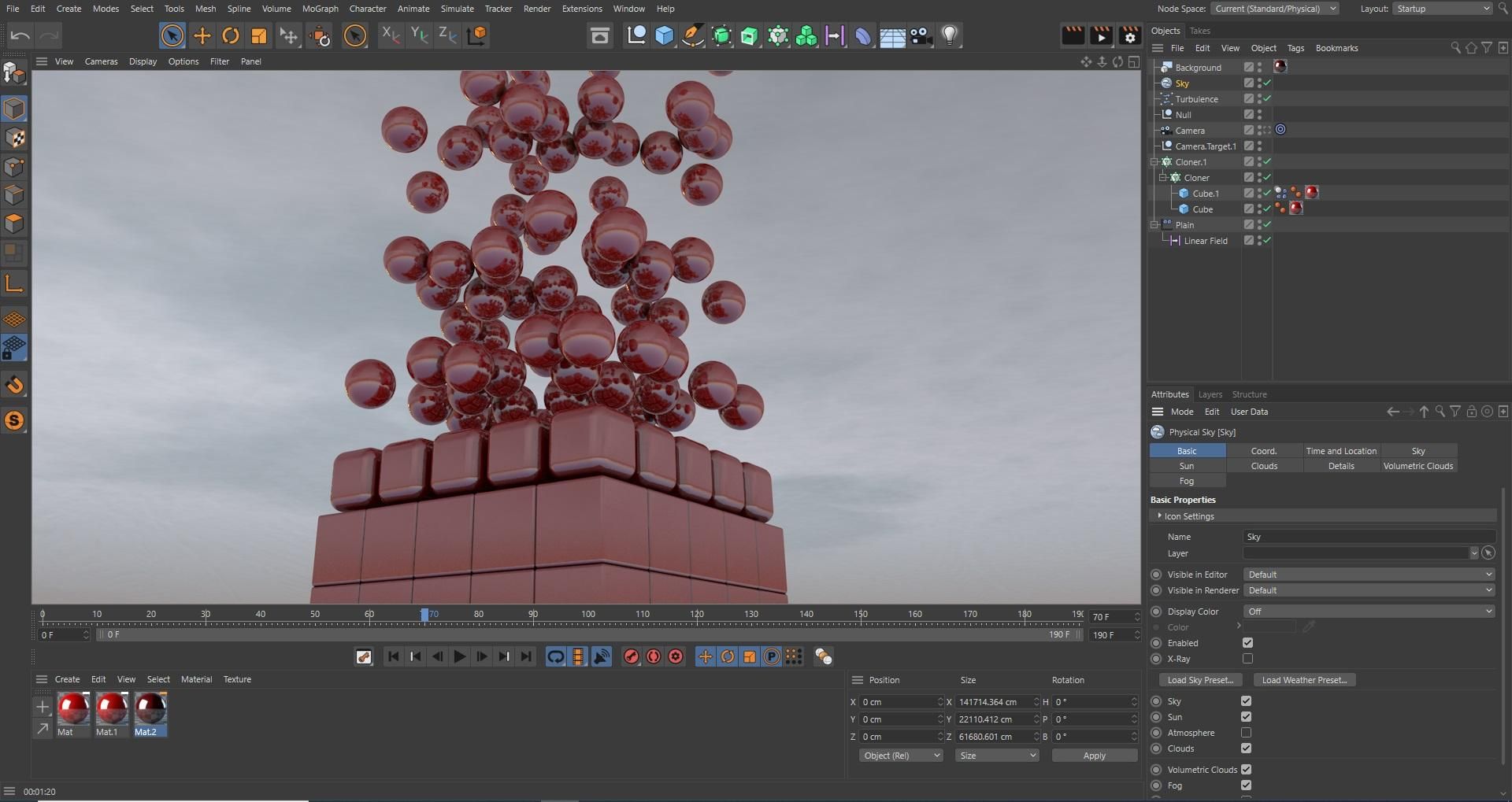Click Apply in the coordinates panel
This screenshot has width=1512, height=802.
[1093, 755]
